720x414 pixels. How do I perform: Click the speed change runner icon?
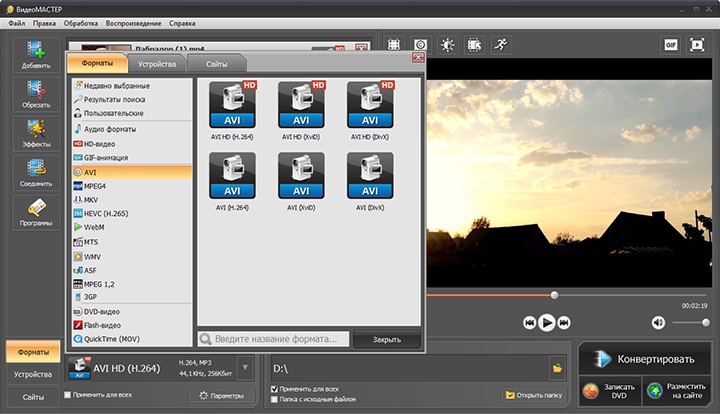501,45
